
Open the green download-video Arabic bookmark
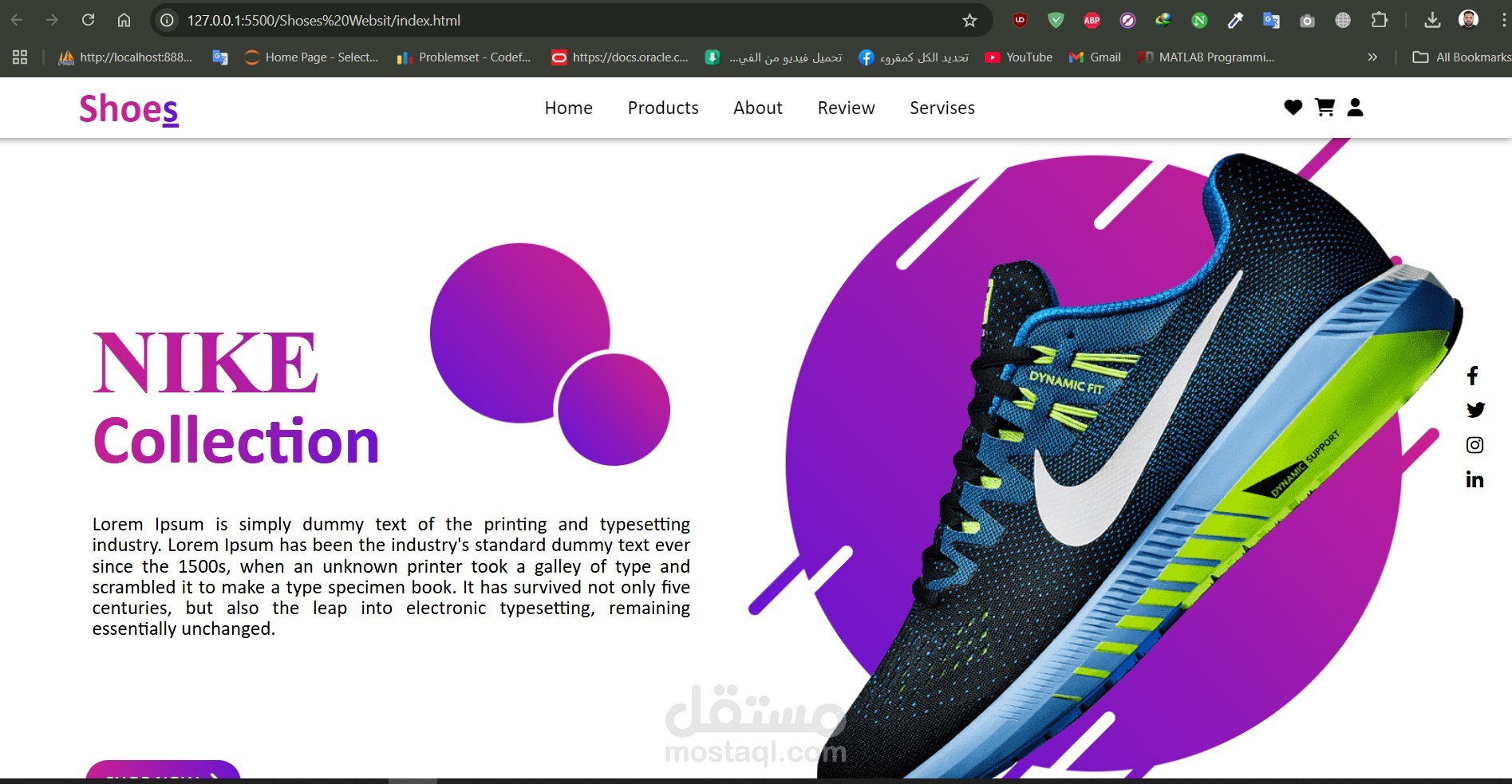(x=773, y=57)
